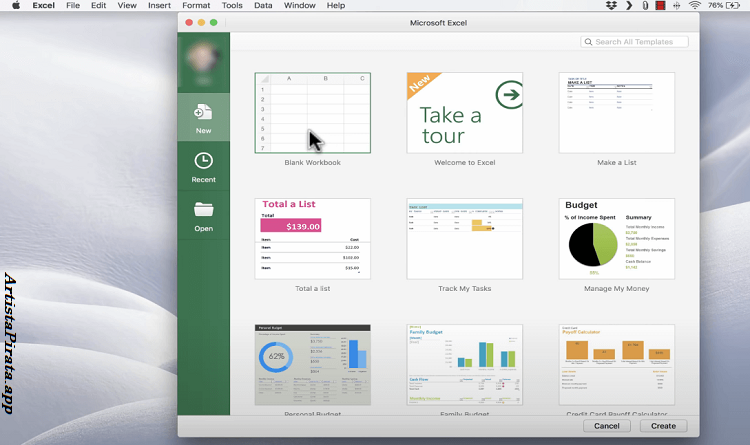The image size is (750, 445).
Task: Open the Window menu
Action: pyautogui.click(x=299, y=5)
